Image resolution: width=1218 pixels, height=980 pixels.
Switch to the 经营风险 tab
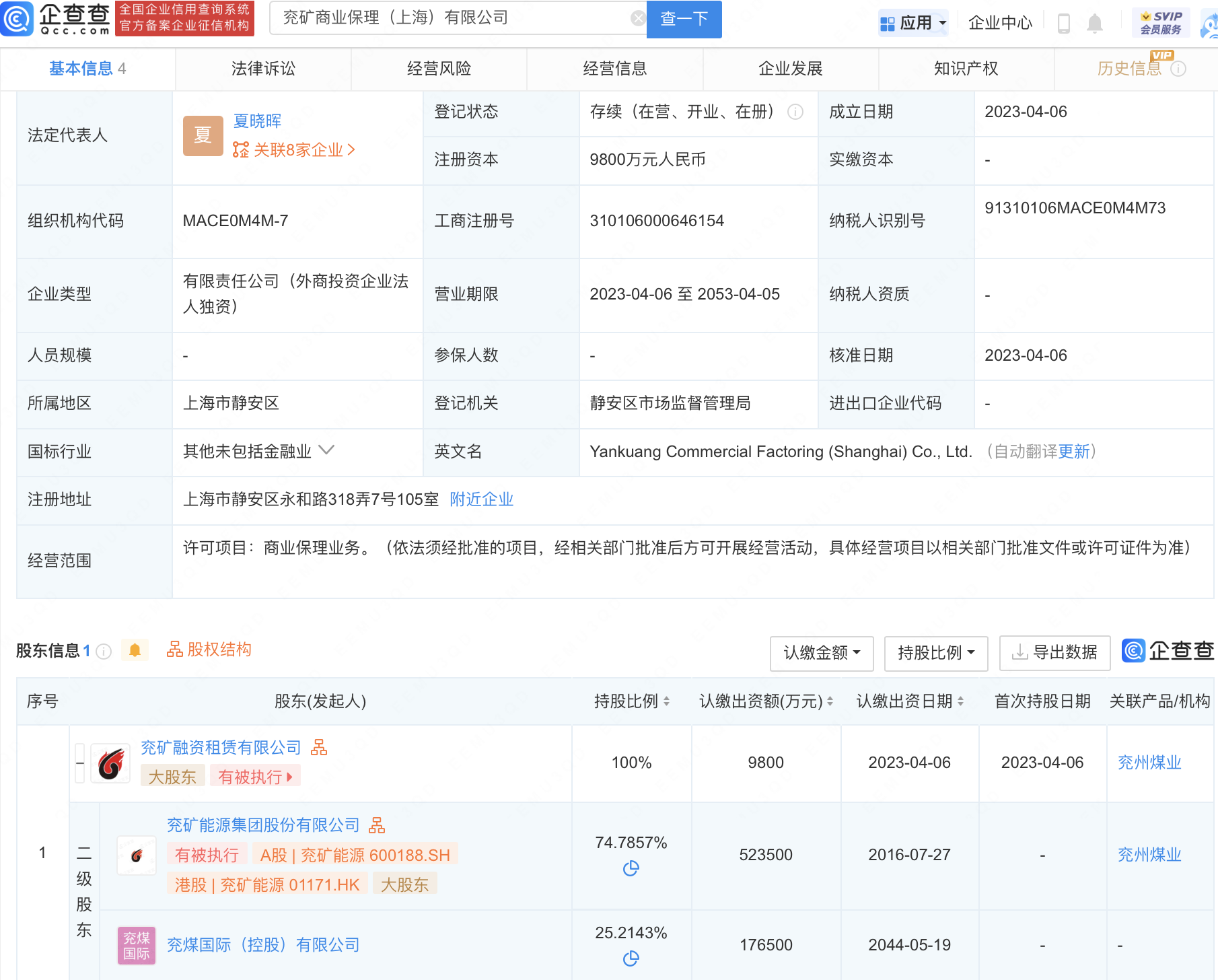coord(439,69)
